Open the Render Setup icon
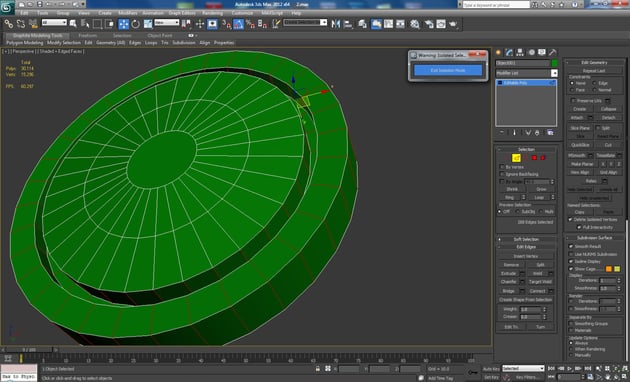This screenshot has width=630, height=382. 429,24
